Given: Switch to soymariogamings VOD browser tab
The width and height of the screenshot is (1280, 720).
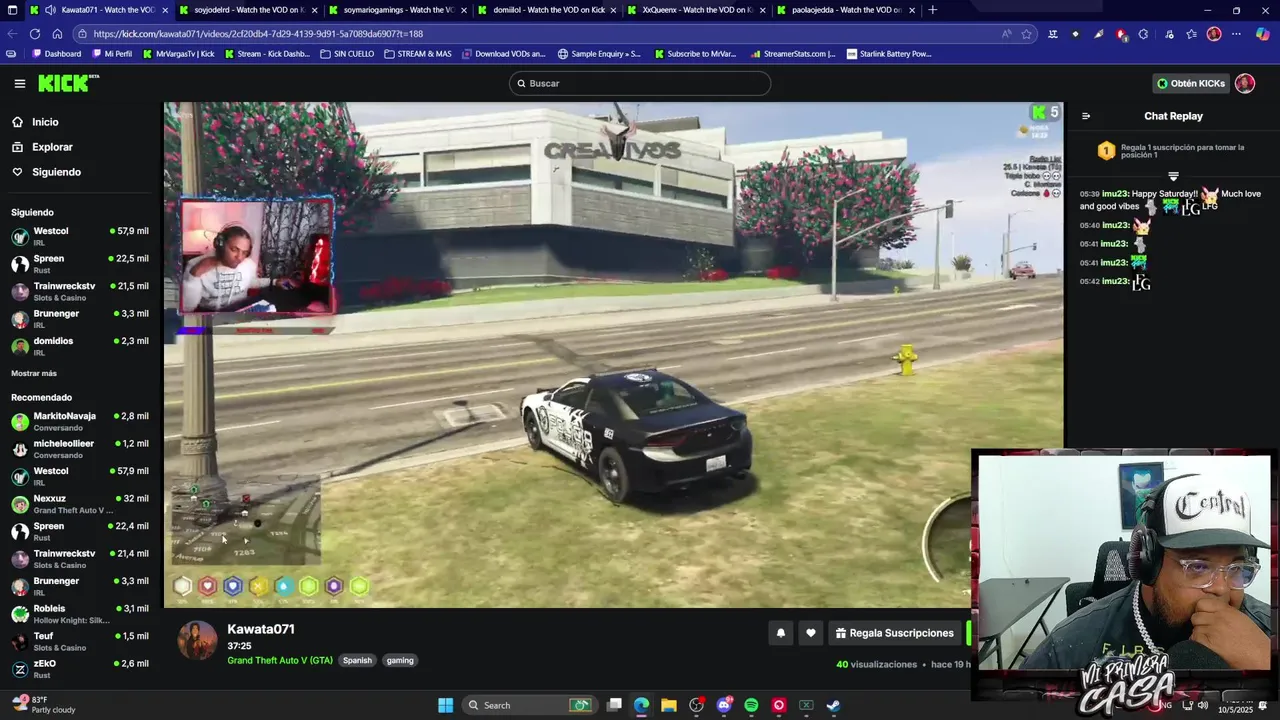Looking at the screenshot, I should pos(396,10).
